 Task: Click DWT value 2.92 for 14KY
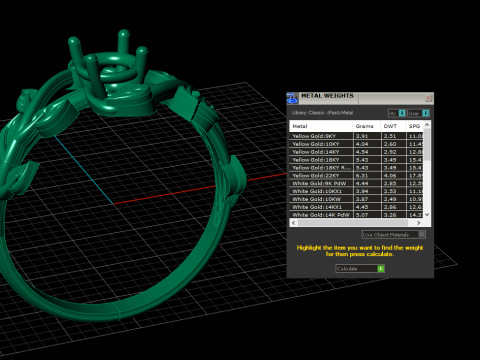coord(390,152)
